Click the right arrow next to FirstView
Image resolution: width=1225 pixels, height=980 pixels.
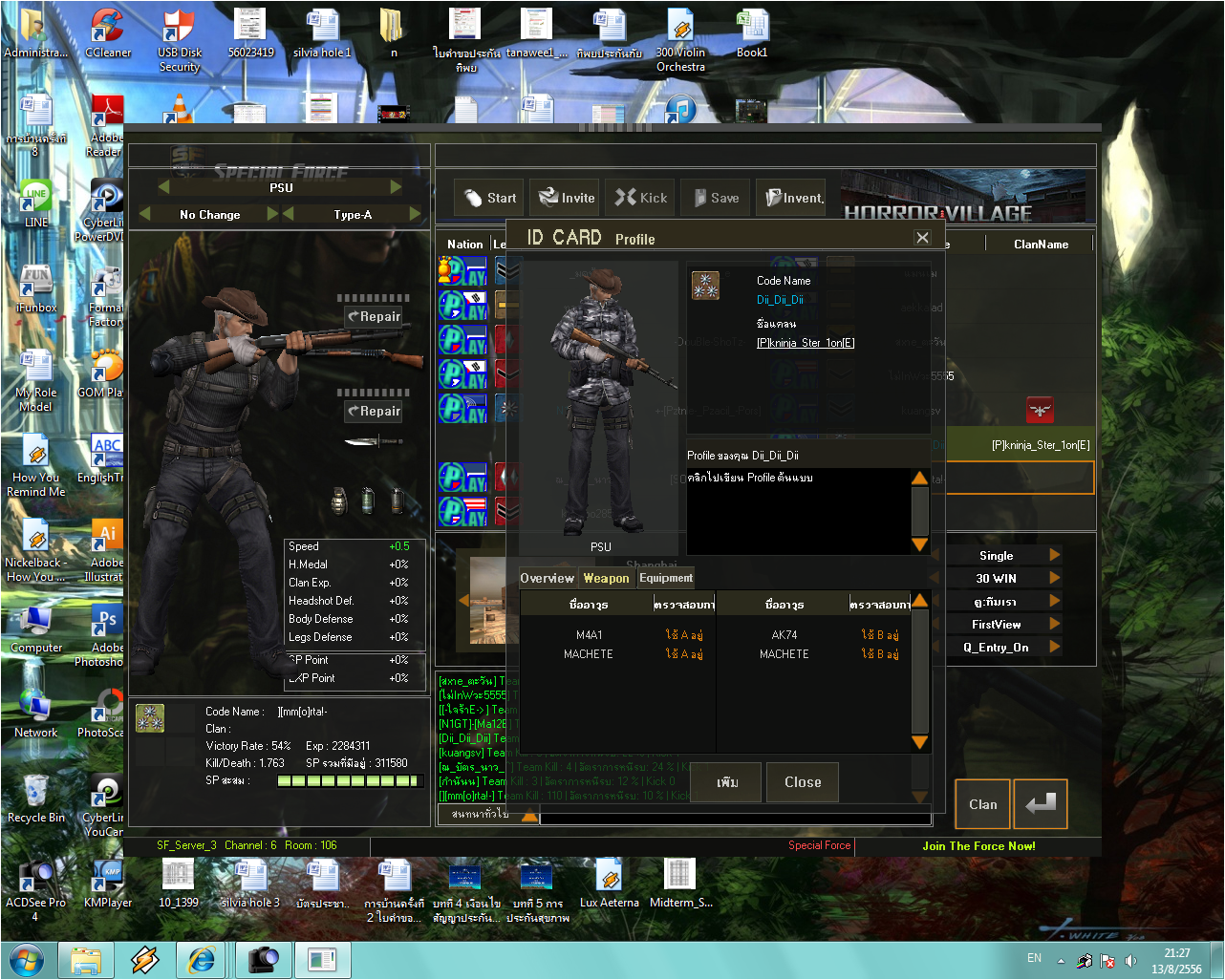[1055, 624]
